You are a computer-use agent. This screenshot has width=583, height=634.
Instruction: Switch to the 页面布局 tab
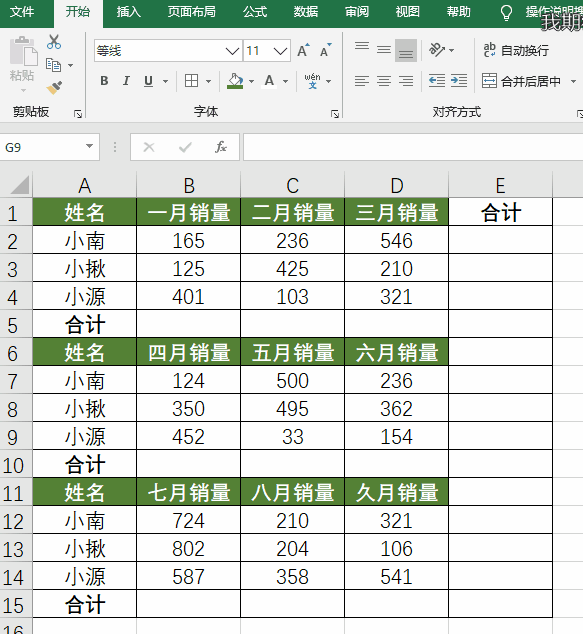tap(192, 12)
